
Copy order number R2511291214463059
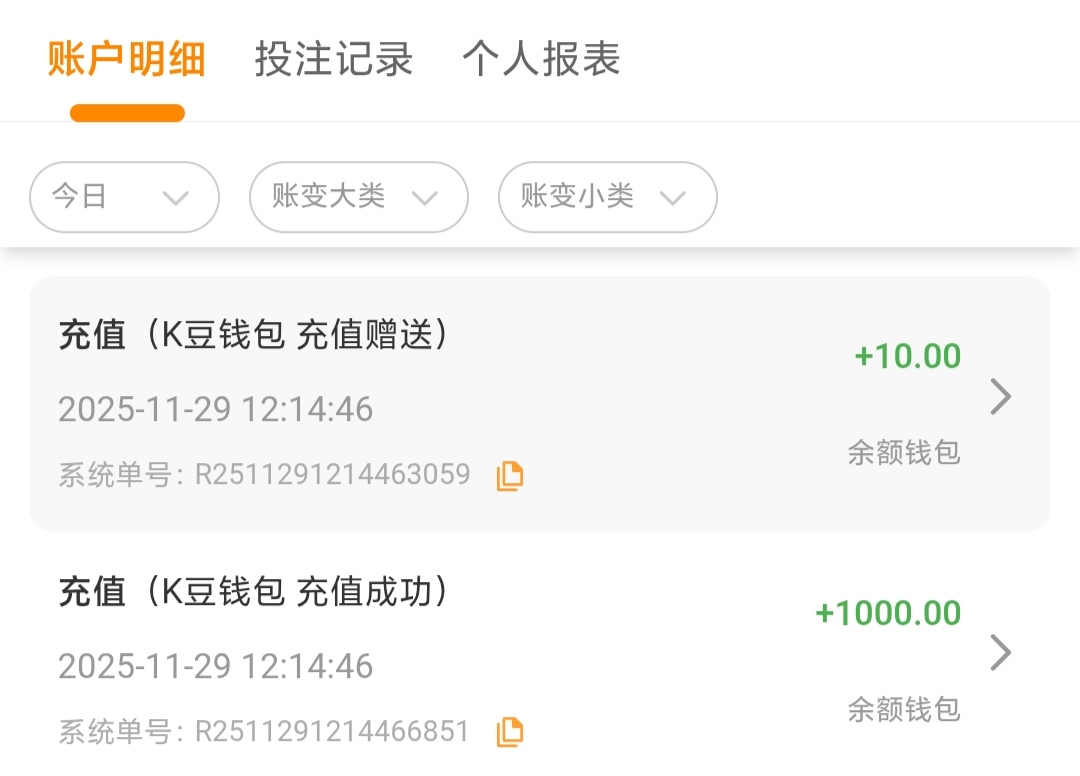(x=510, y=476)
